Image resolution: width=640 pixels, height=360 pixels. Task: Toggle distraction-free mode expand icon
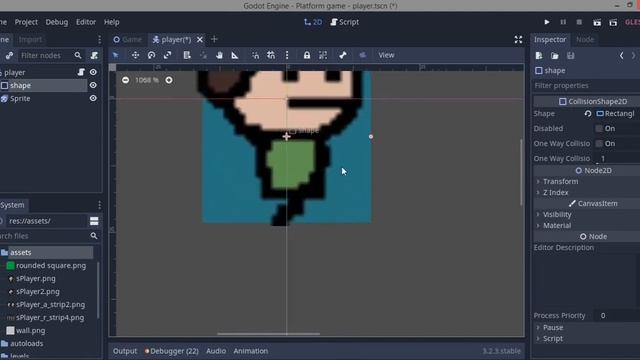point(518,40)
